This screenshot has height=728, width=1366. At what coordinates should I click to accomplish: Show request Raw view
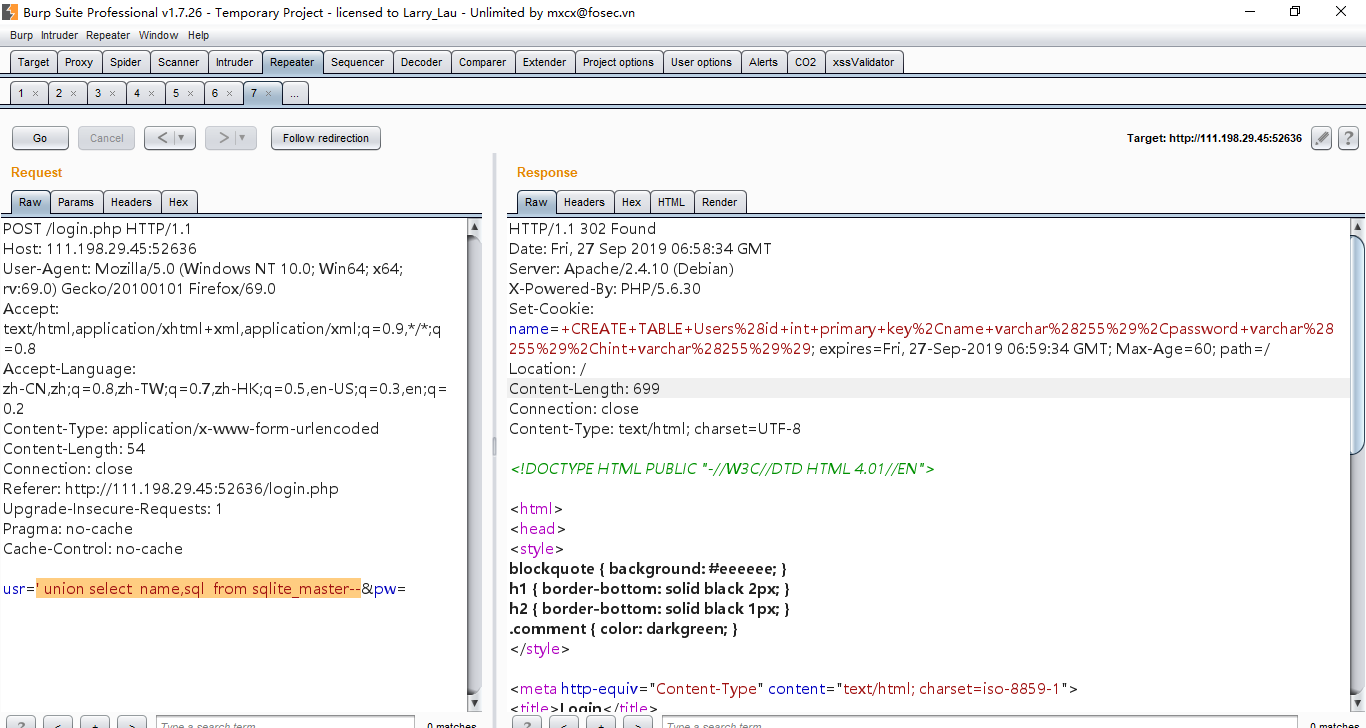(31, 202)
